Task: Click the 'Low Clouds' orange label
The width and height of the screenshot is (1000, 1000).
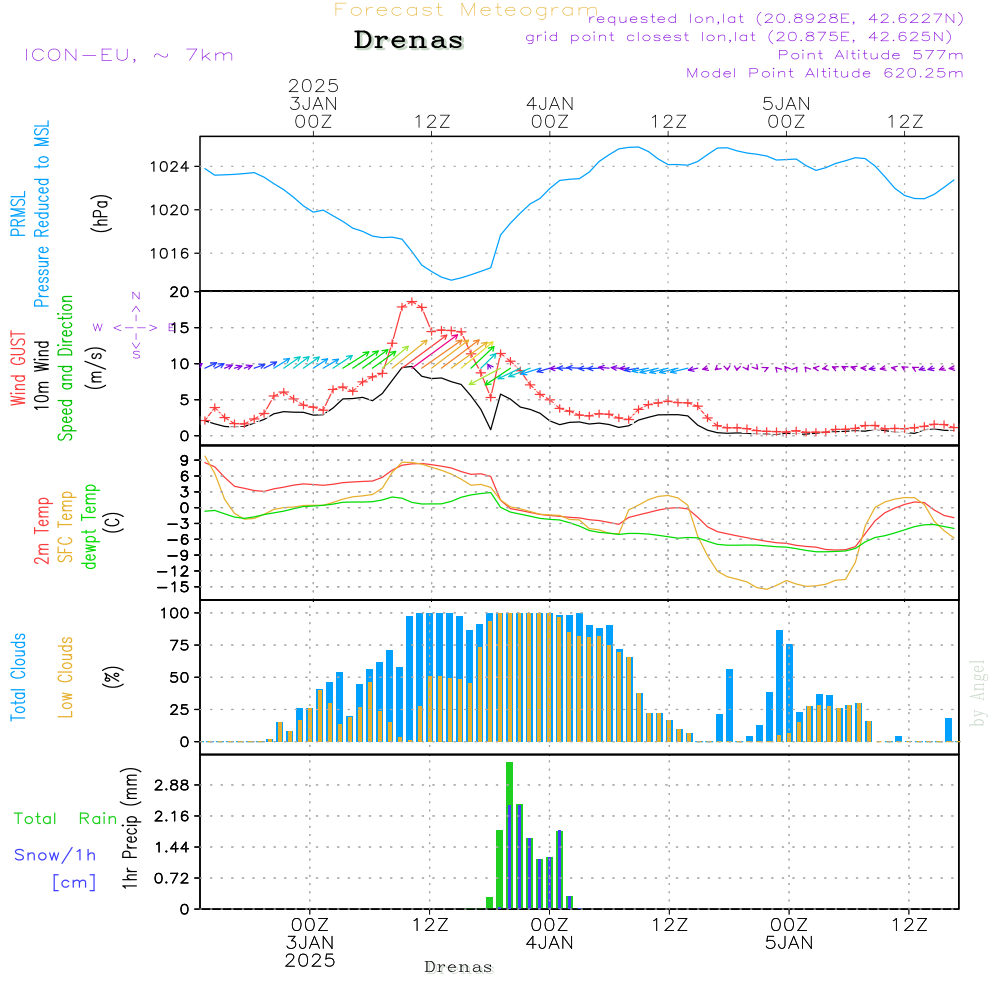Action: tap(65, 677)
